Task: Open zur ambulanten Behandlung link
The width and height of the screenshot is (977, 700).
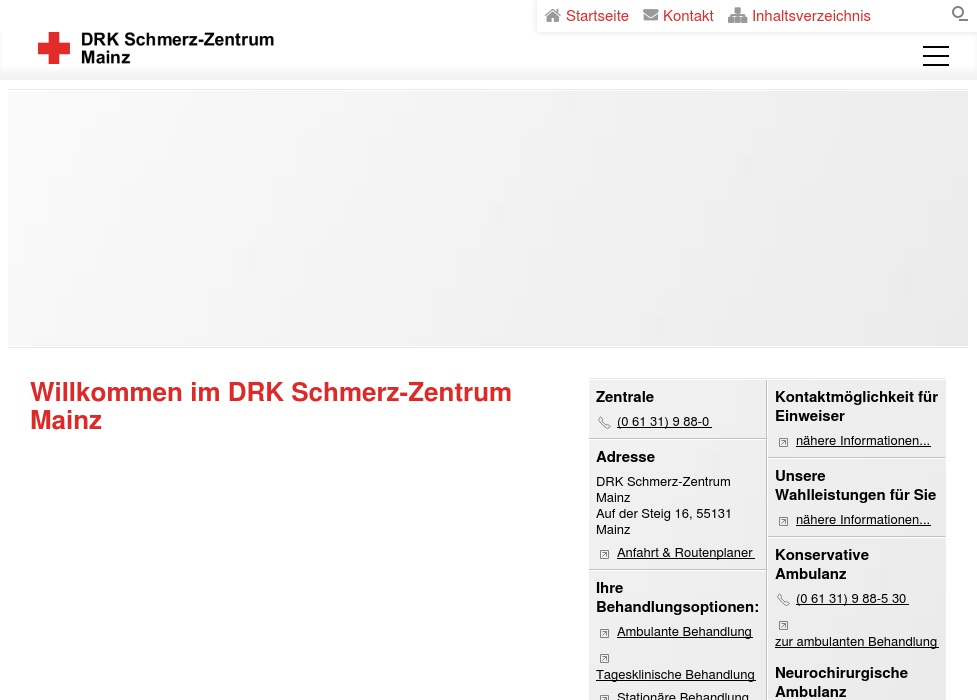Action: [x=856, y=641]
